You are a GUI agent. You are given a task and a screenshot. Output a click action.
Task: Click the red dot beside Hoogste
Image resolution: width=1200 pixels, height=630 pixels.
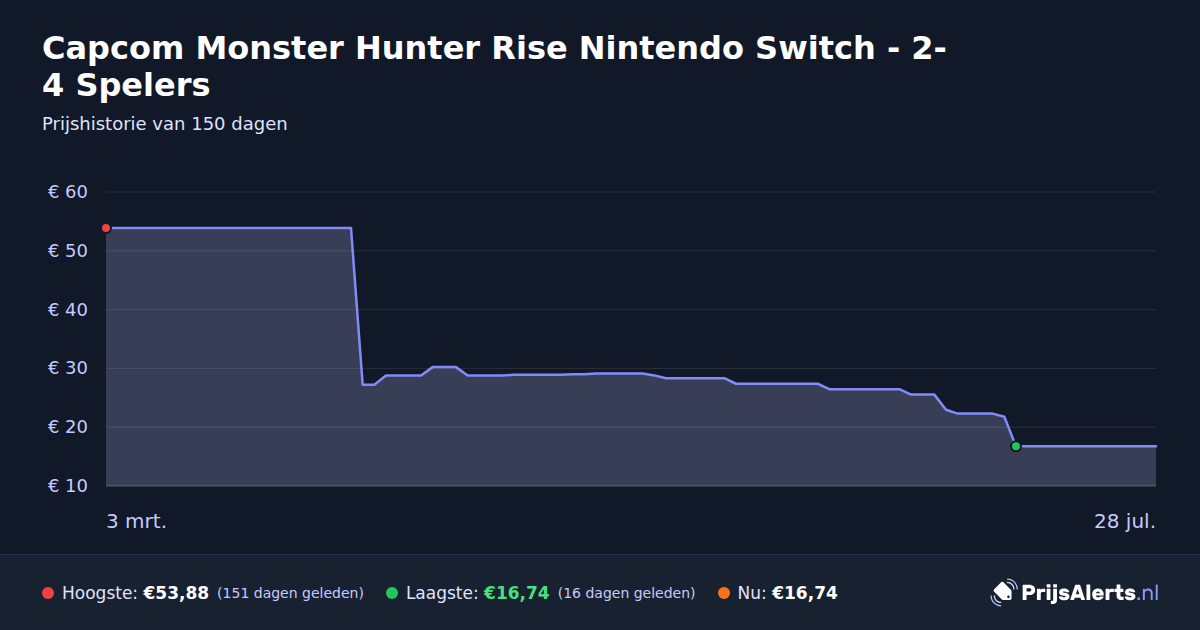[x=48, y=593]
